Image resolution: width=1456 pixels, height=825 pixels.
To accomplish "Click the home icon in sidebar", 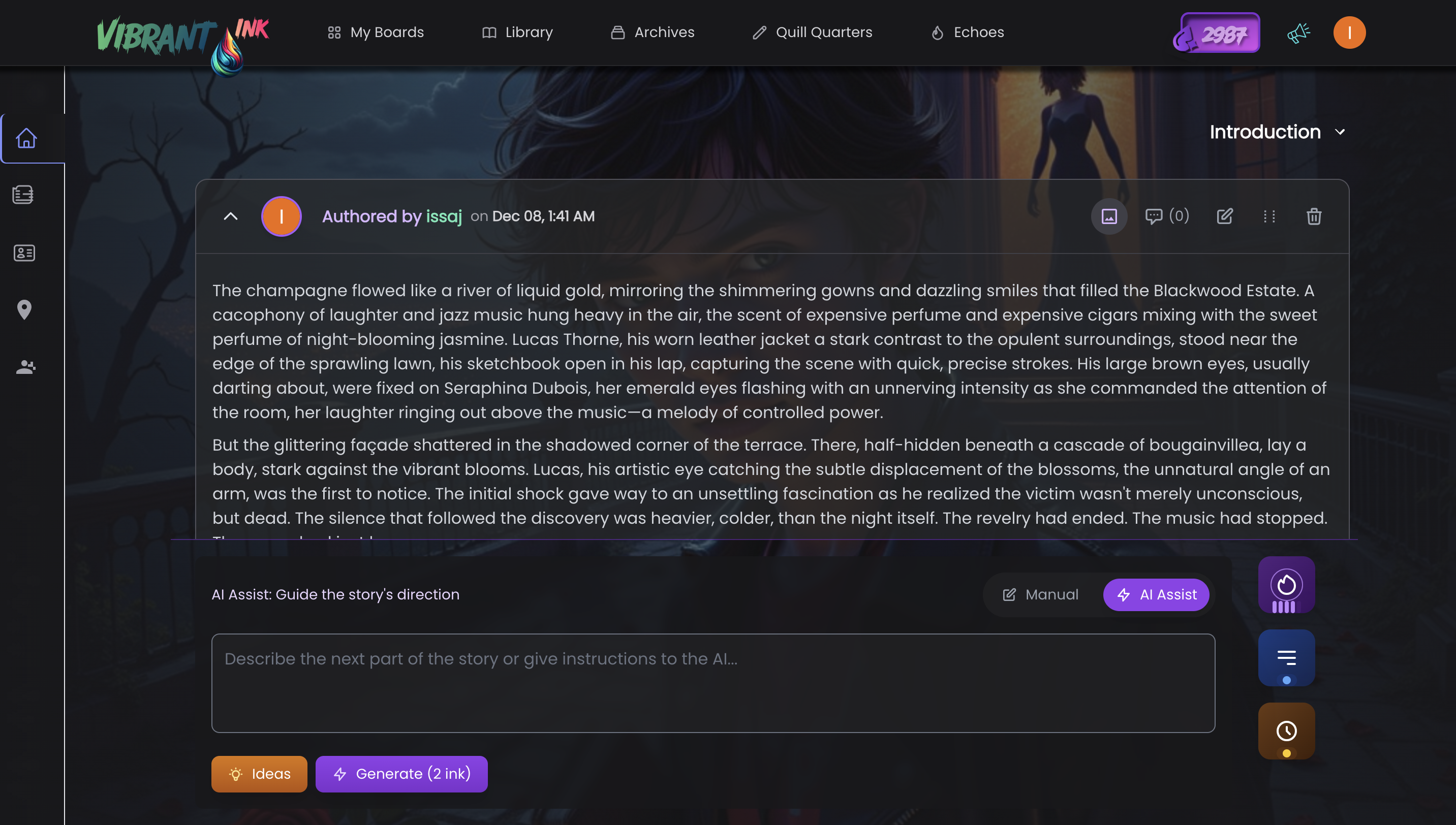I will [x=26, y=138].
